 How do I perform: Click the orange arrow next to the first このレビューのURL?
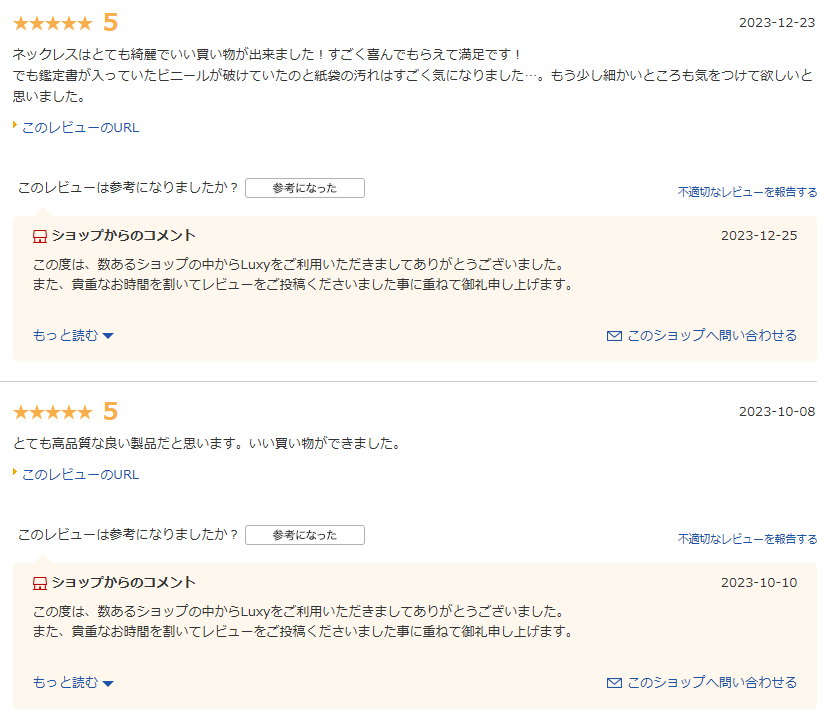tap(15, 126)
